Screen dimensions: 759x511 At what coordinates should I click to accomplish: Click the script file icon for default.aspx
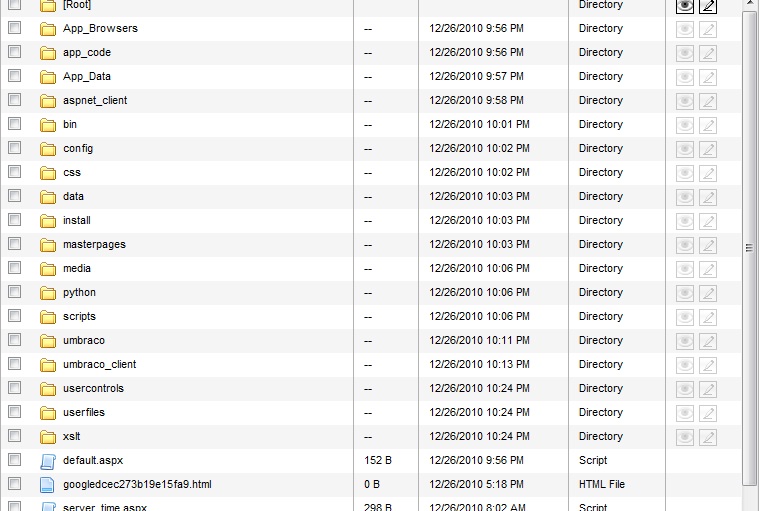[47, 461]
